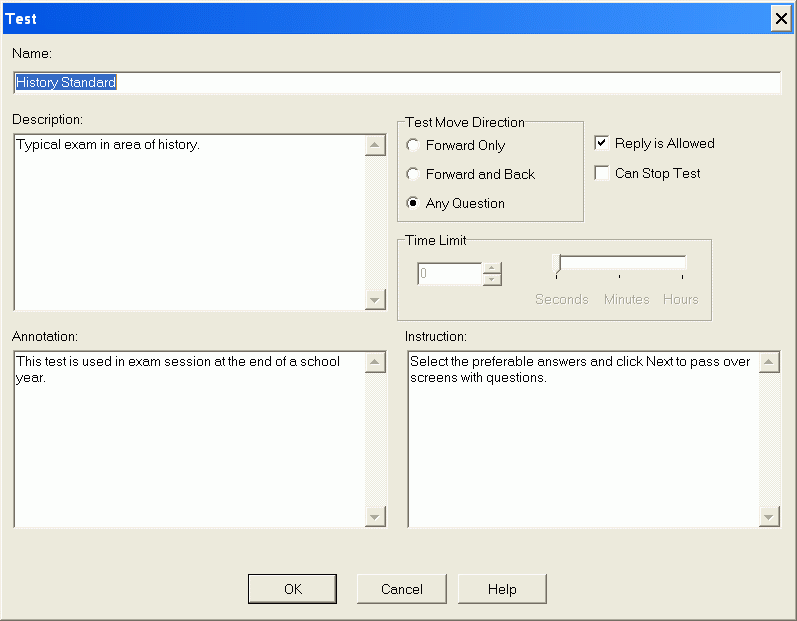Click into the Instruction text area
Image resolution: width=797 pixels, height=621 pixels.
pos(583,438)
